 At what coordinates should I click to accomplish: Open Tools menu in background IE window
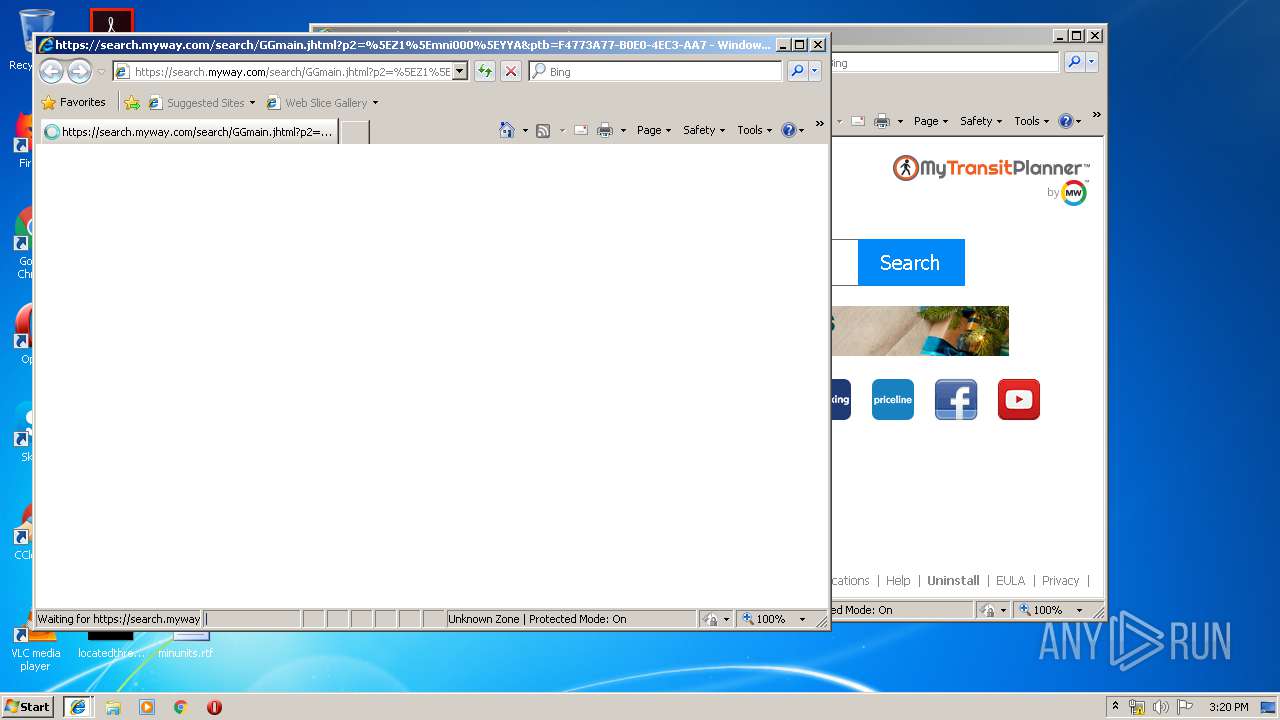point(1032,121)
